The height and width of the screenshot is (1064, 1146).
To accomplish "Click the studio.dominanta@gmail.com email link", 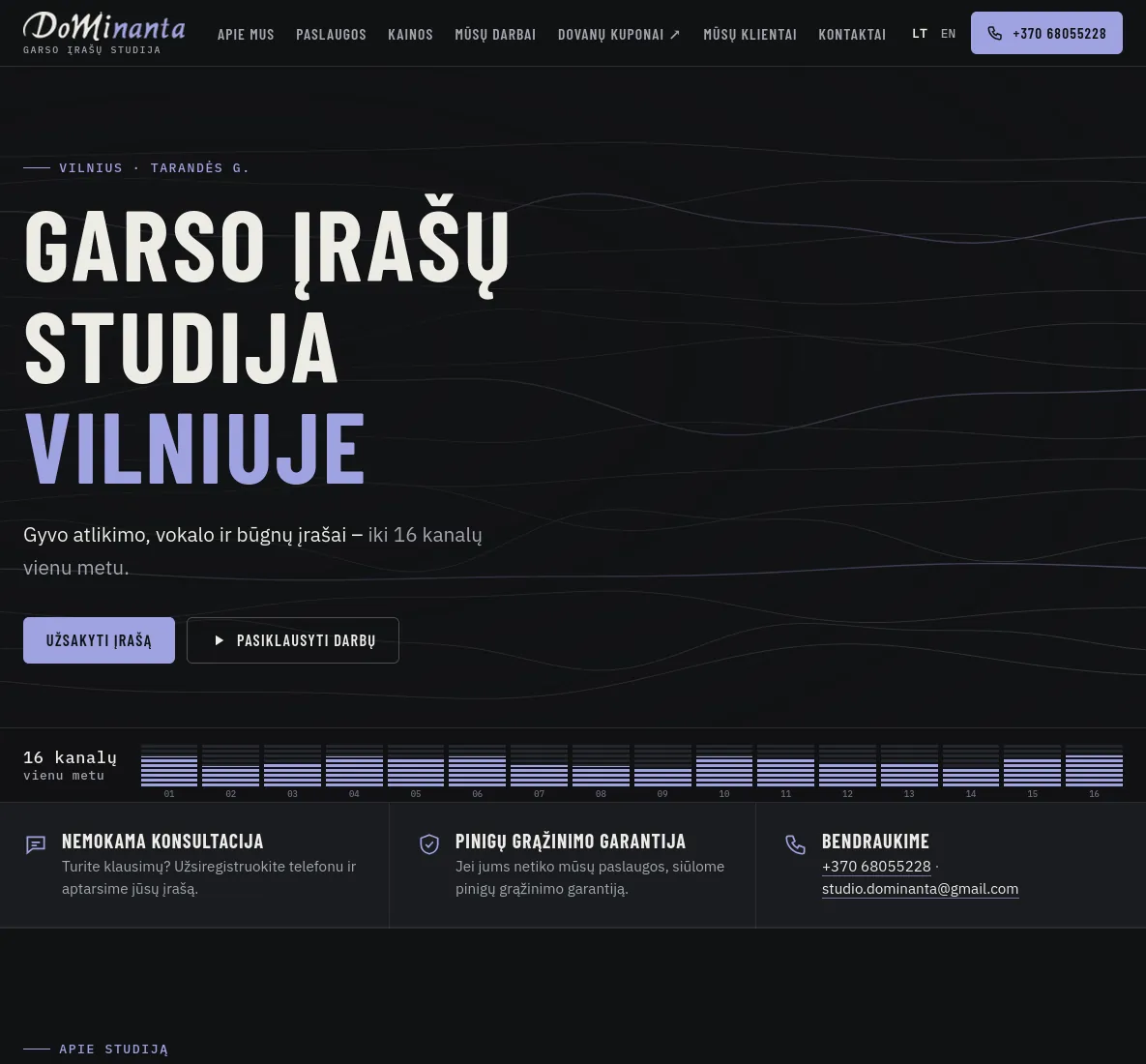I will click(920, 889).
